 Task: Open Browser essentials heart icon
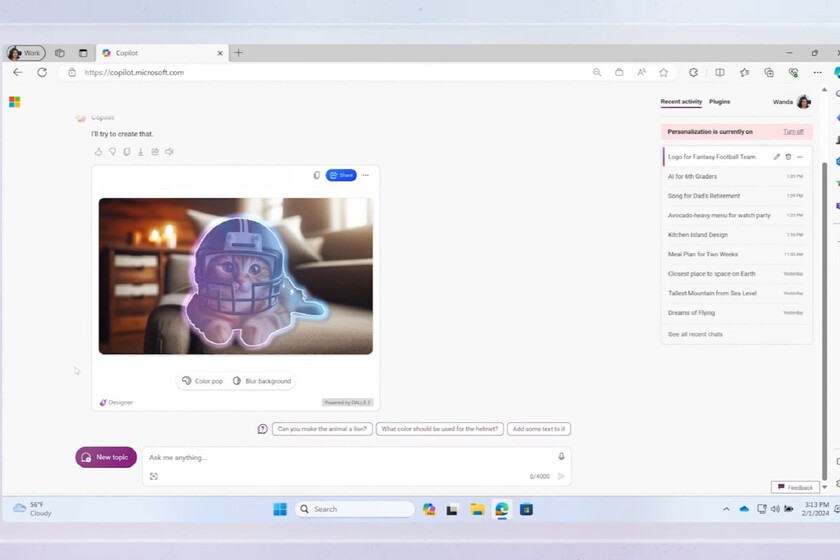(x=793, y=72)
